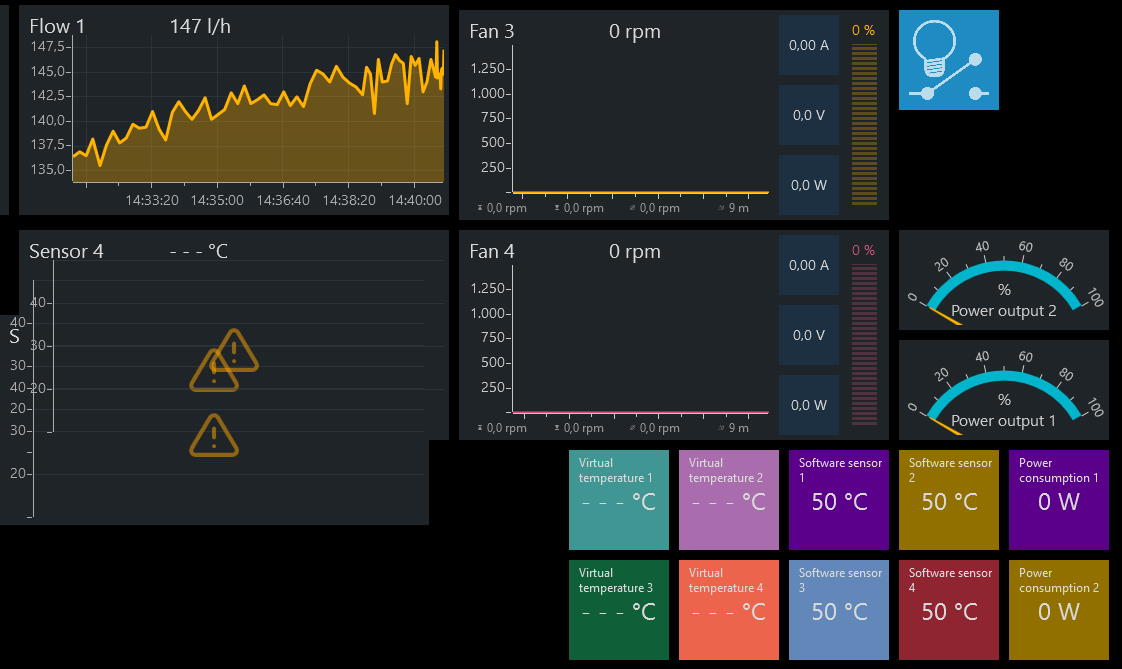Open the Power consumption 1 tile

coord(1059,500)
